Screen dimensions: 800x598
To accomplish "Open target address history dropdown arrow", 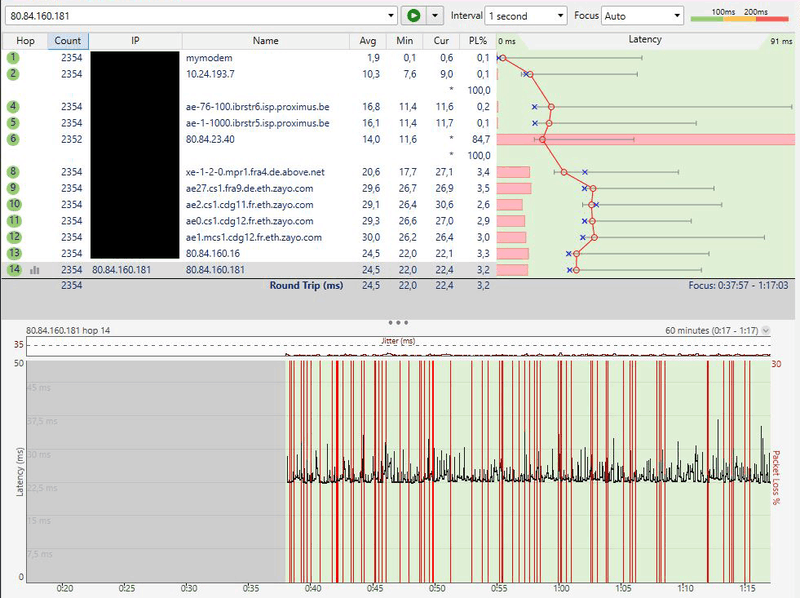I will pos(390,16).
